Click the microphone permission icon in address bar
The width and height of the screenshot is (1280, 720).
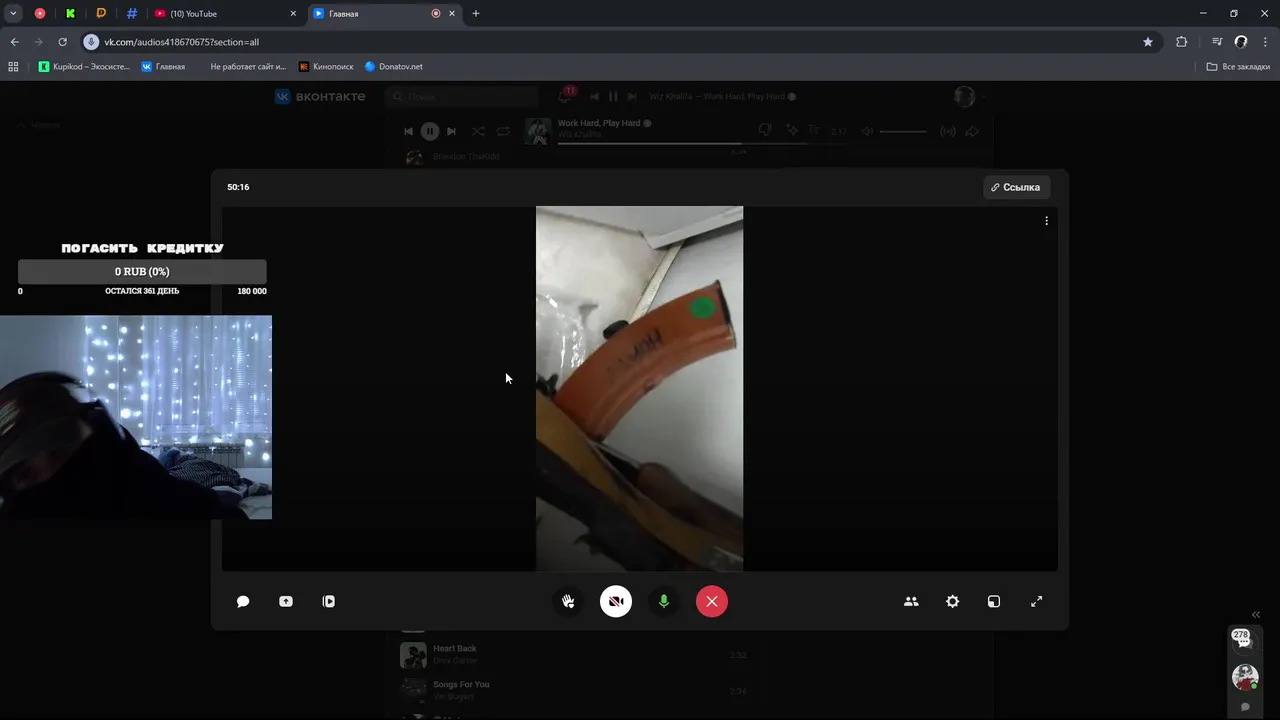pyautogui.click(x=91, y=42)
